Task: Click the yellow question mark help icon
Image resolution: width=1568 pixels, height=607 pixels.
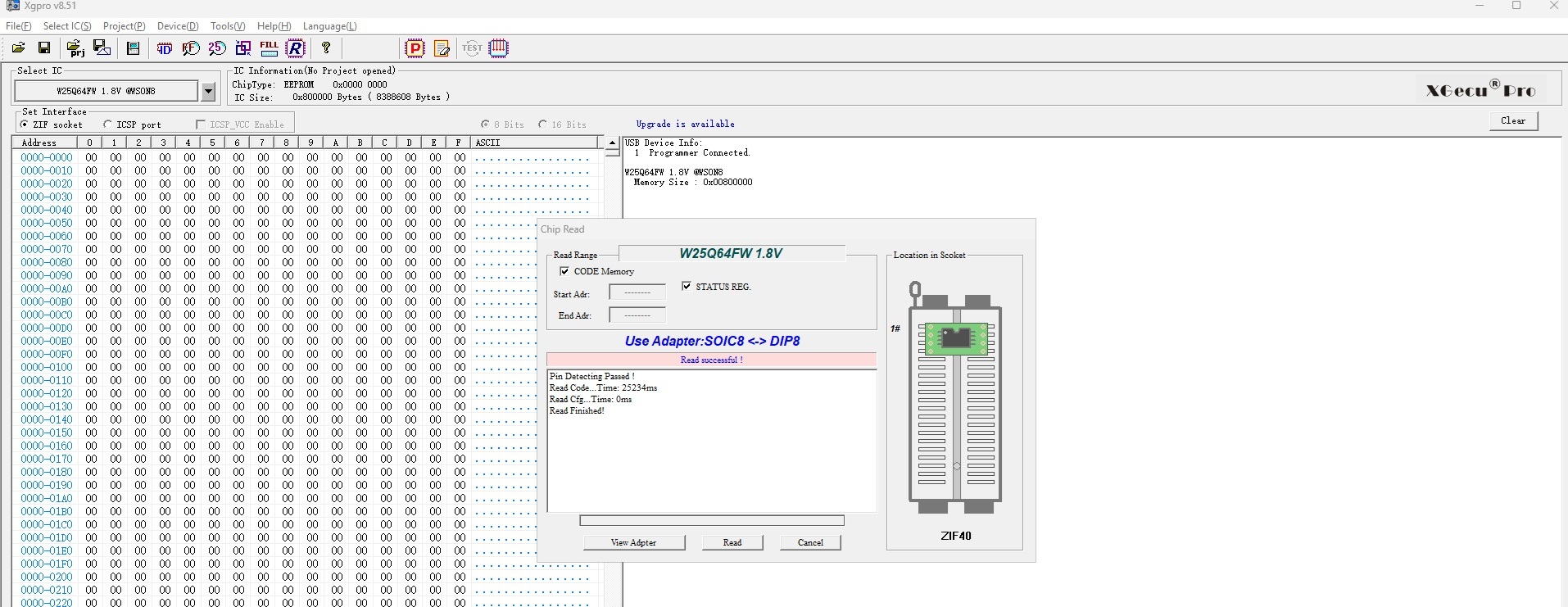Action: [x=326, y=48]
